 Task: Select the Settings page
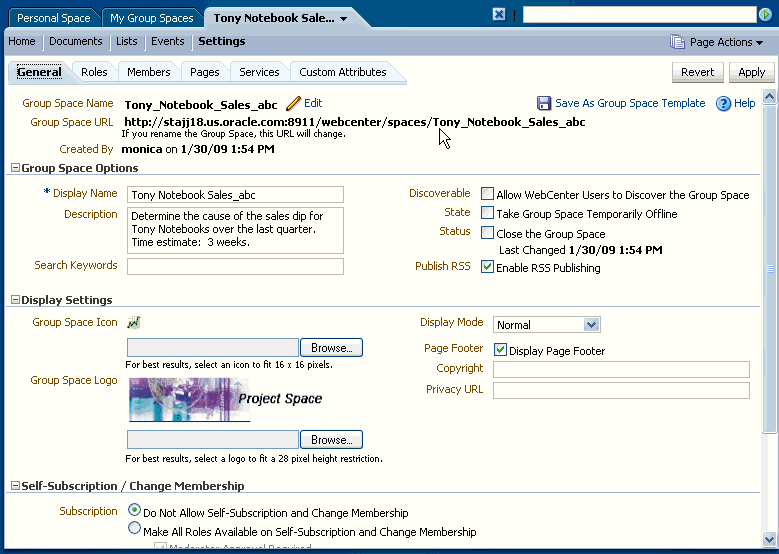[222, 41]
